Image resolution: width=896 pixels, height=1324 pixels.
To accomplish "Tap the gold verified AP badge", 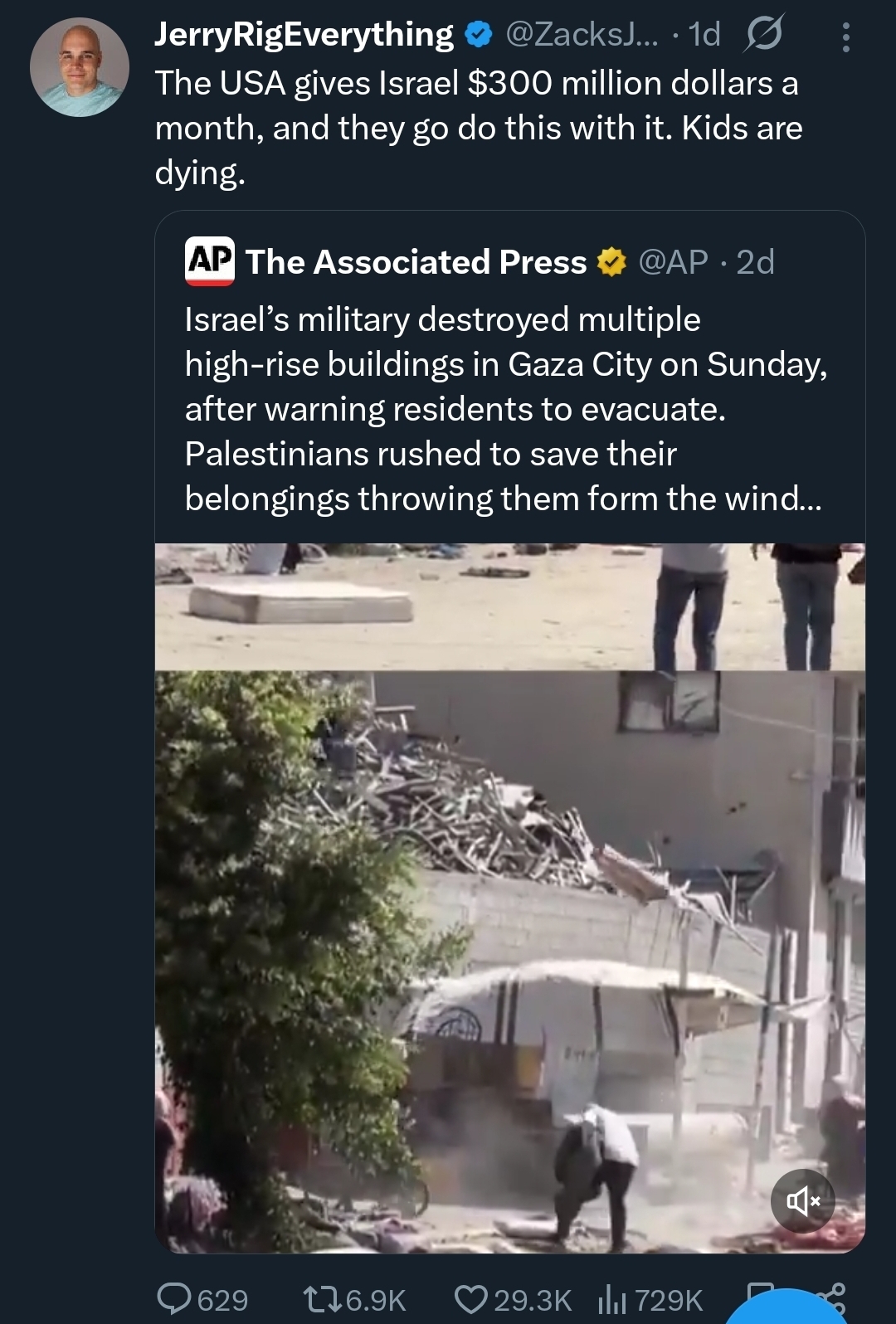I will (x=611, y=262).
